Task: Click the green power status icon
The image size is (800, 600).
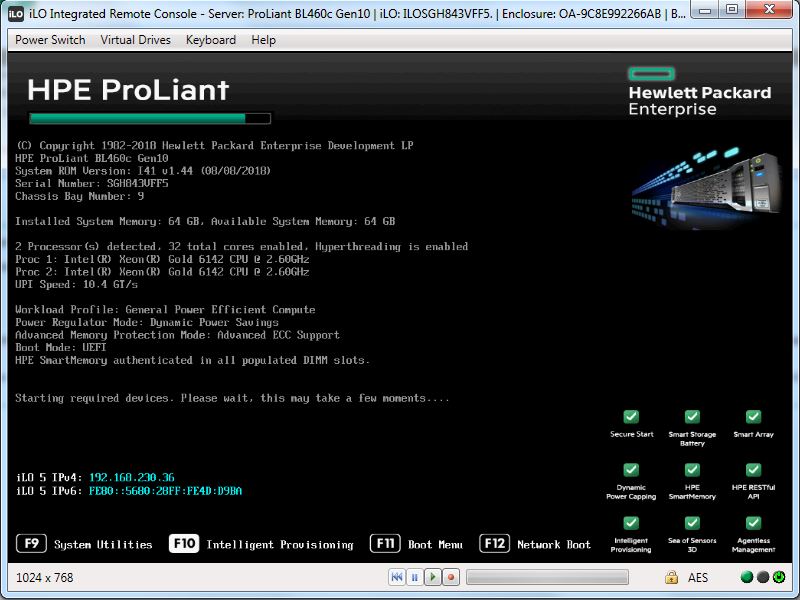Action: (x=779, y=577)
